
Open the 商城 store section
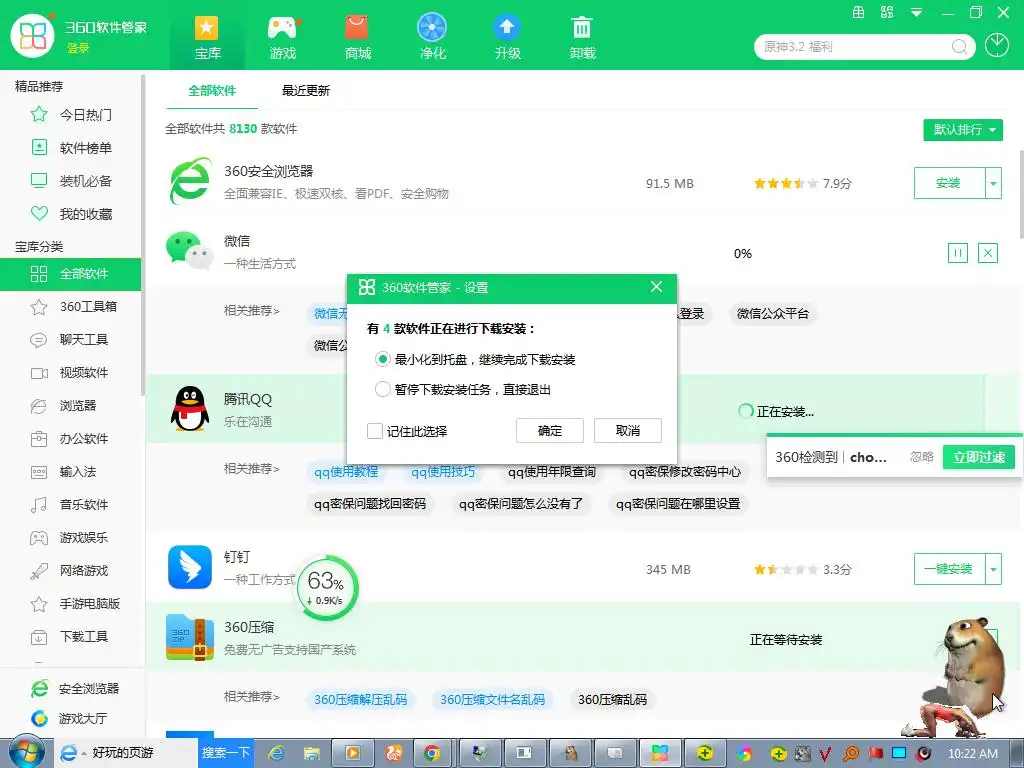click(357, 37)
